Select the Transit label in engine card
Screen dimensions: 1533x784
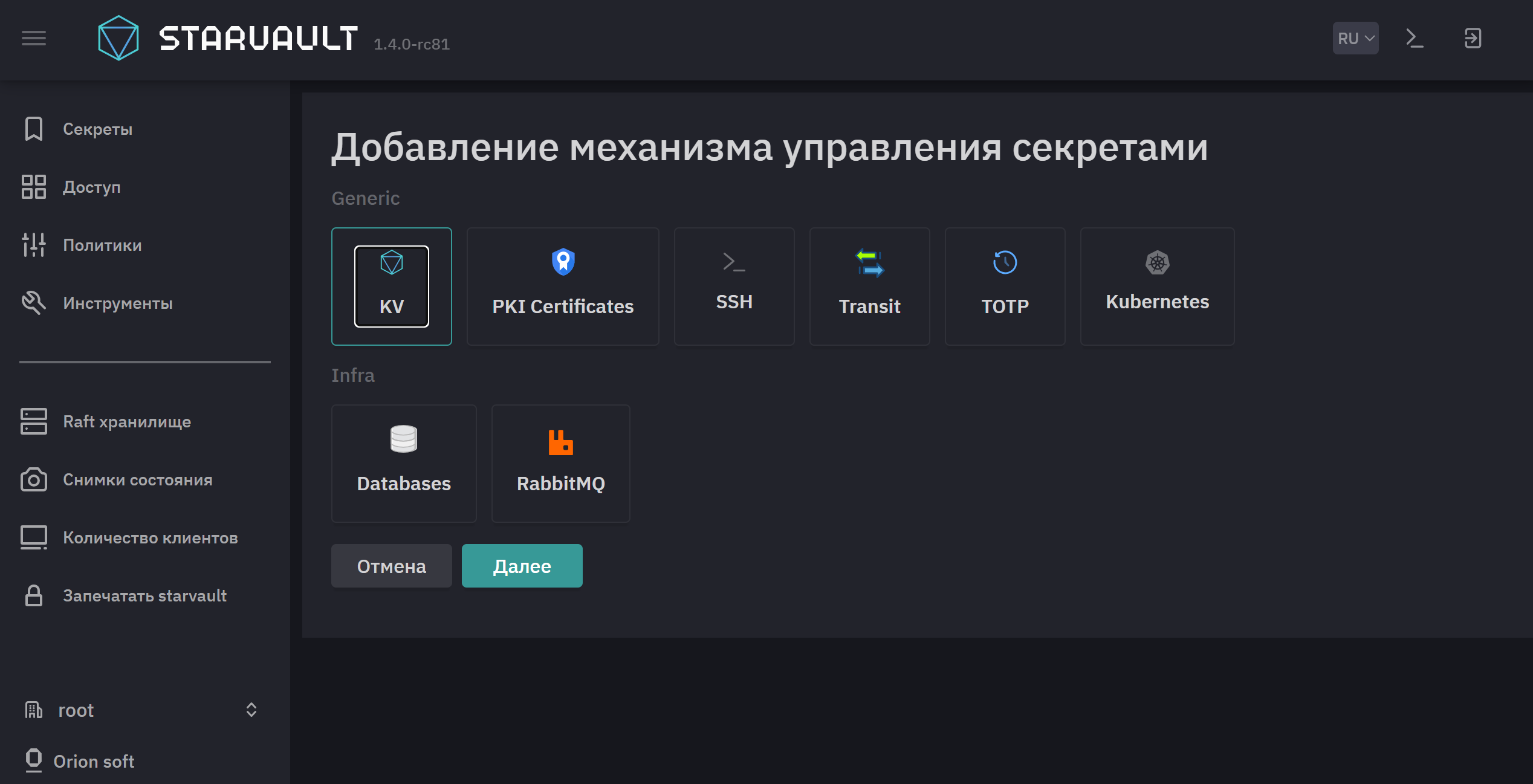[869, 306]
